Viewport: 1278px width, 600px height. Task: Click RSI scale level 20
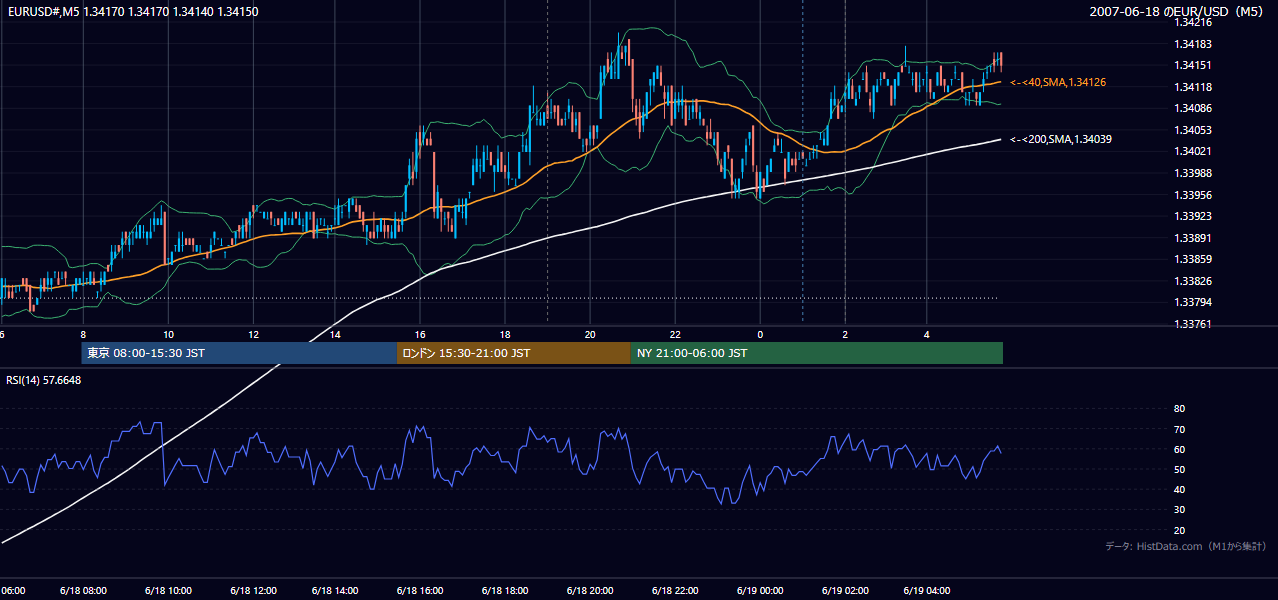[x=1179, y=530]
